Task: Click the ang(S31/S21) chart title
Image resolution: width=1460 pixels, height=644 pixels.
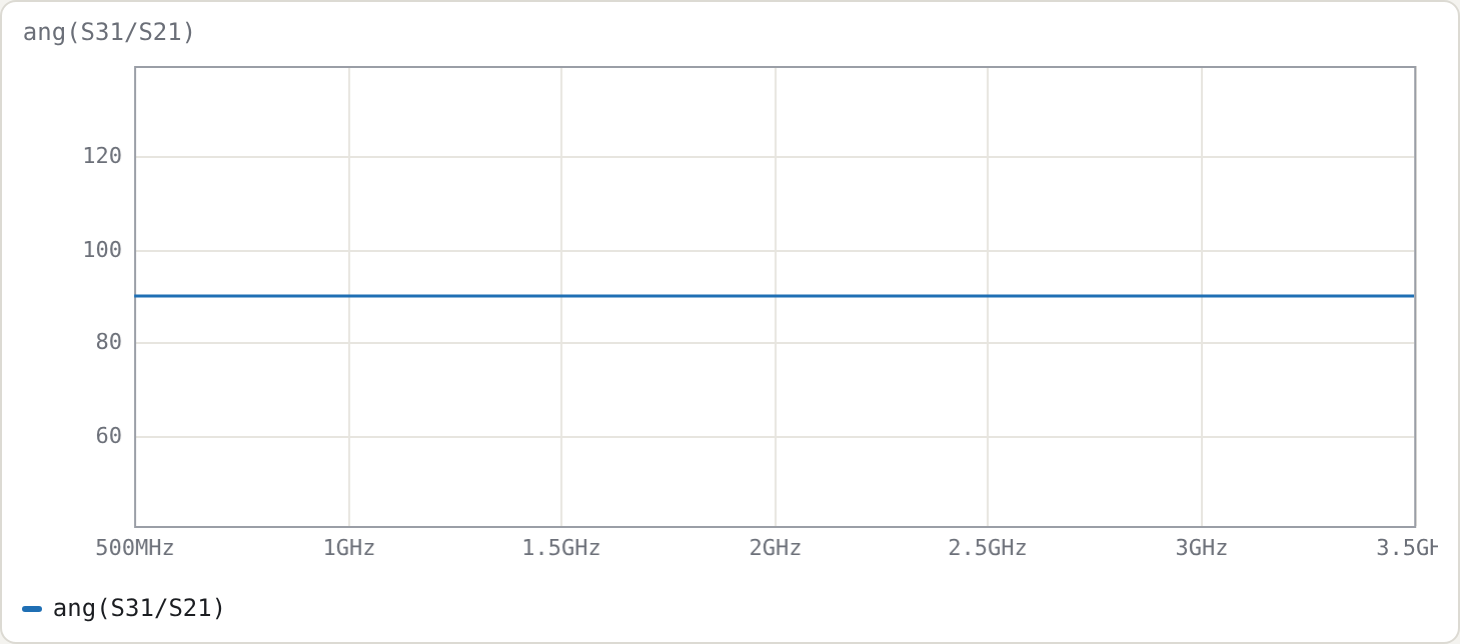Action: coord(109,33)
